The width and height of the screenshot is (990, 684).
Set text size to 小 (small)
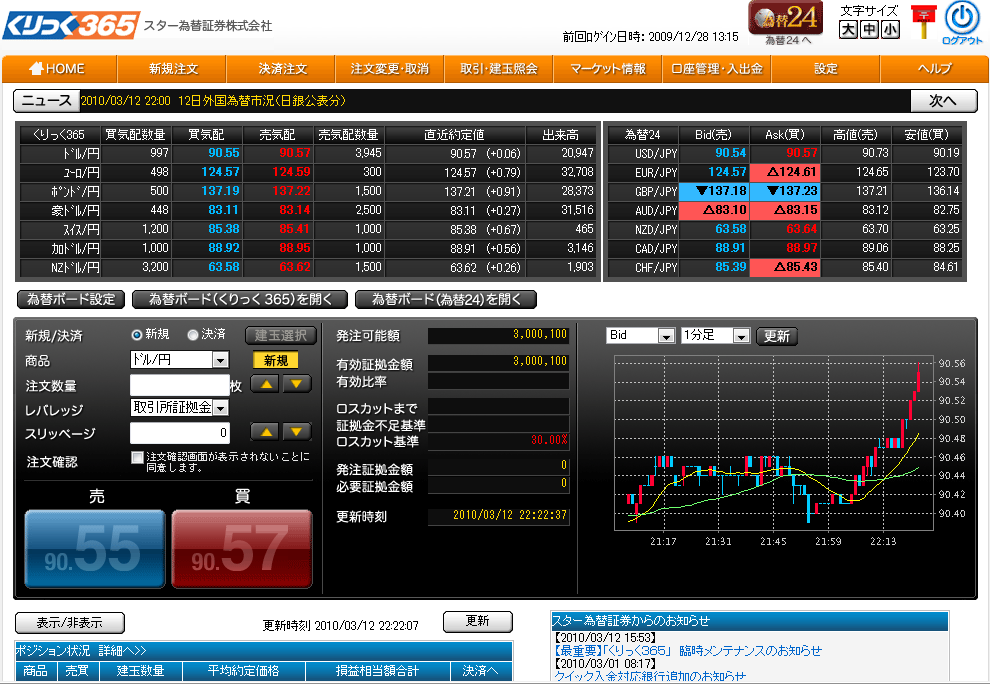[891, 30]
